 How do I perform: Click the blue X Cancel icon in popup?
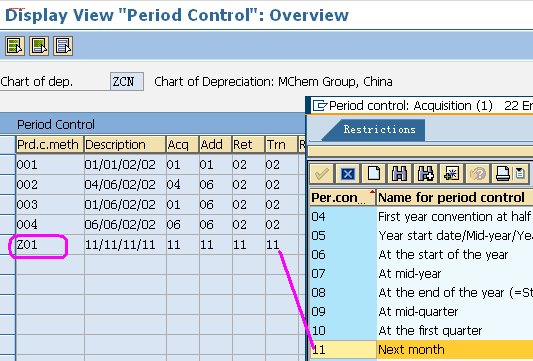347,174
